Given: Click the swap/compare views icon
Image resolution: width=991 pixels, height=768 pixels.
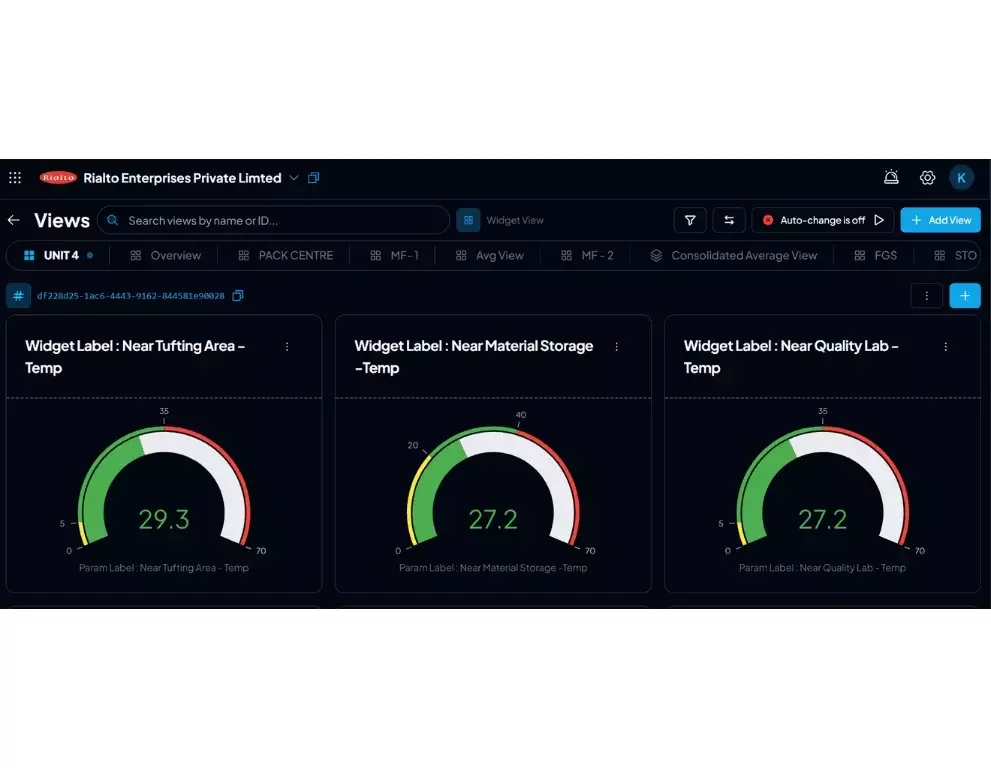Looking at the screenshot, I should [x=729, y=220].
